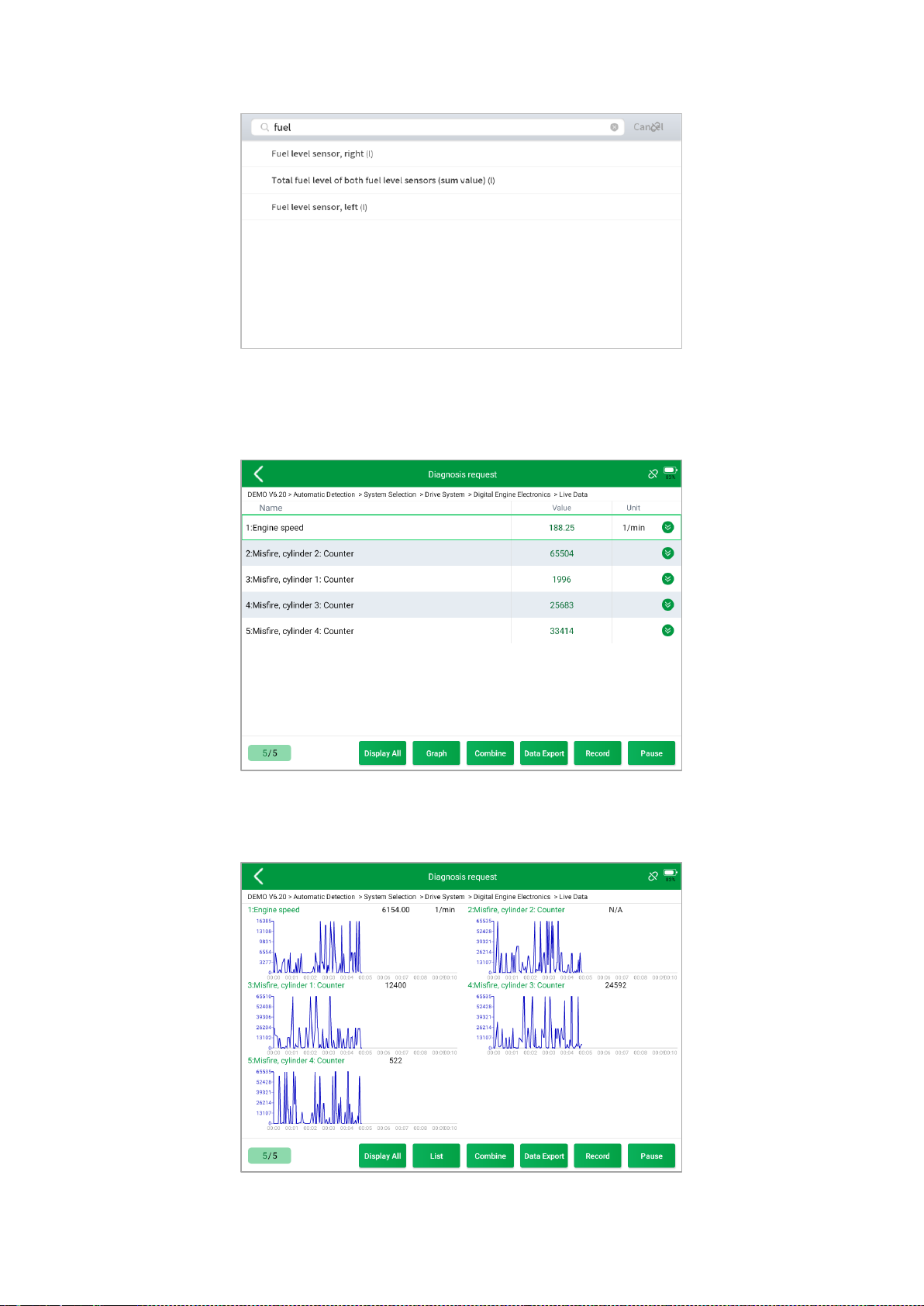Click Data Export in the list view
The image size is (924, 1306).
pos(544,753)
